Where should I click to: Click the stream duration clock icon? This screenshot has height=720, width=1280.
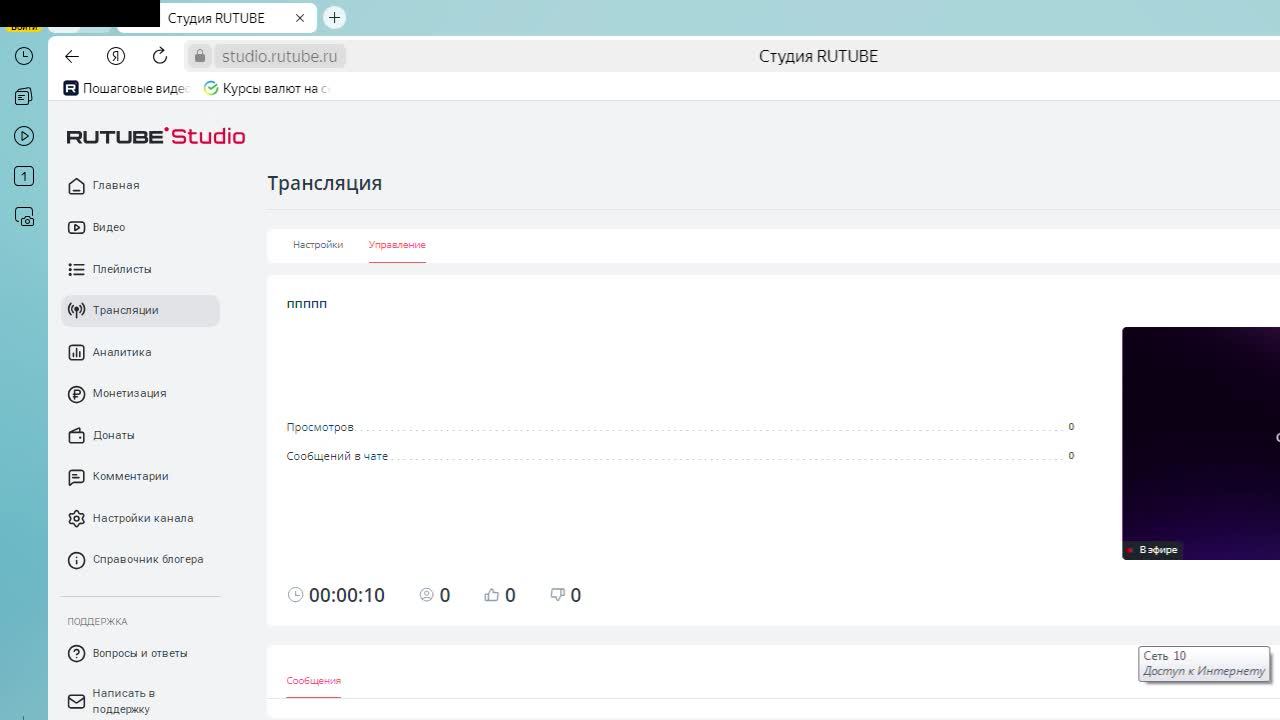tap(295, 595)
